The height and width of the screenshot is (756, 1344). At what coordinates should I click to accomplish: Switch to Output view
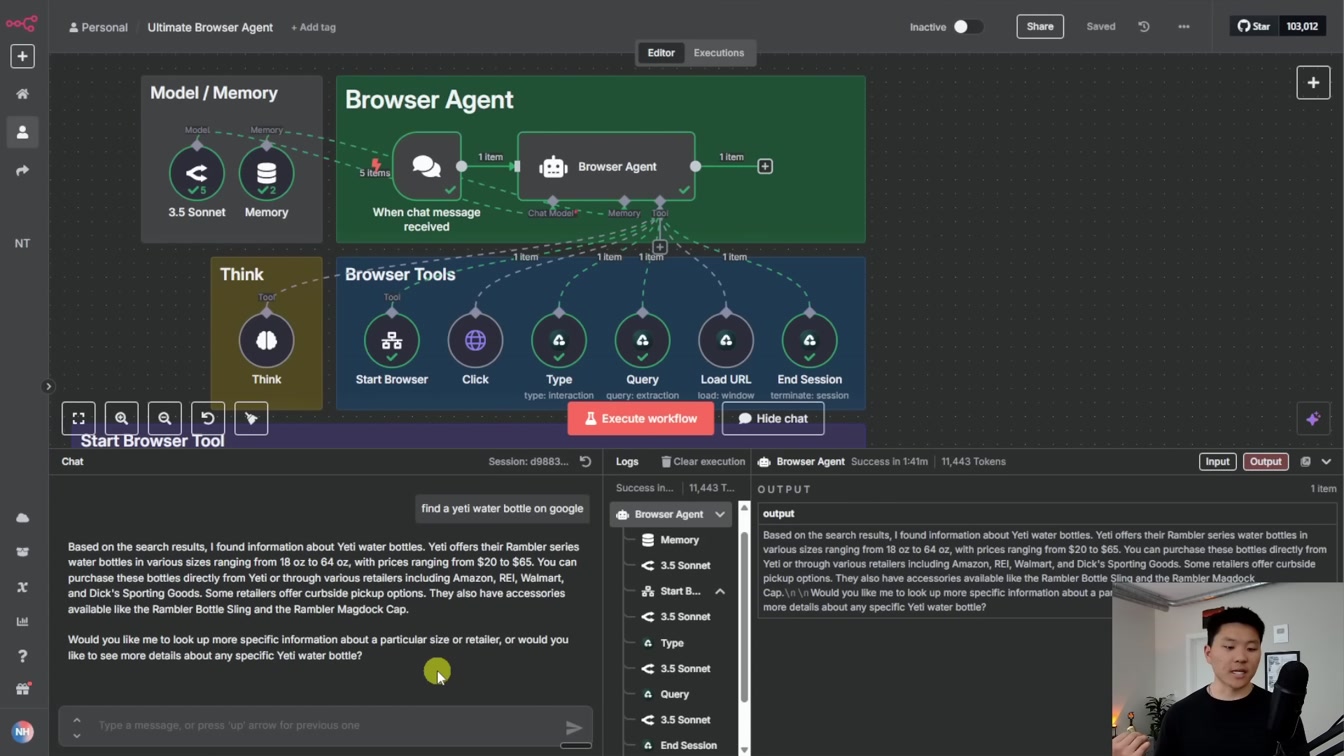1265,462
